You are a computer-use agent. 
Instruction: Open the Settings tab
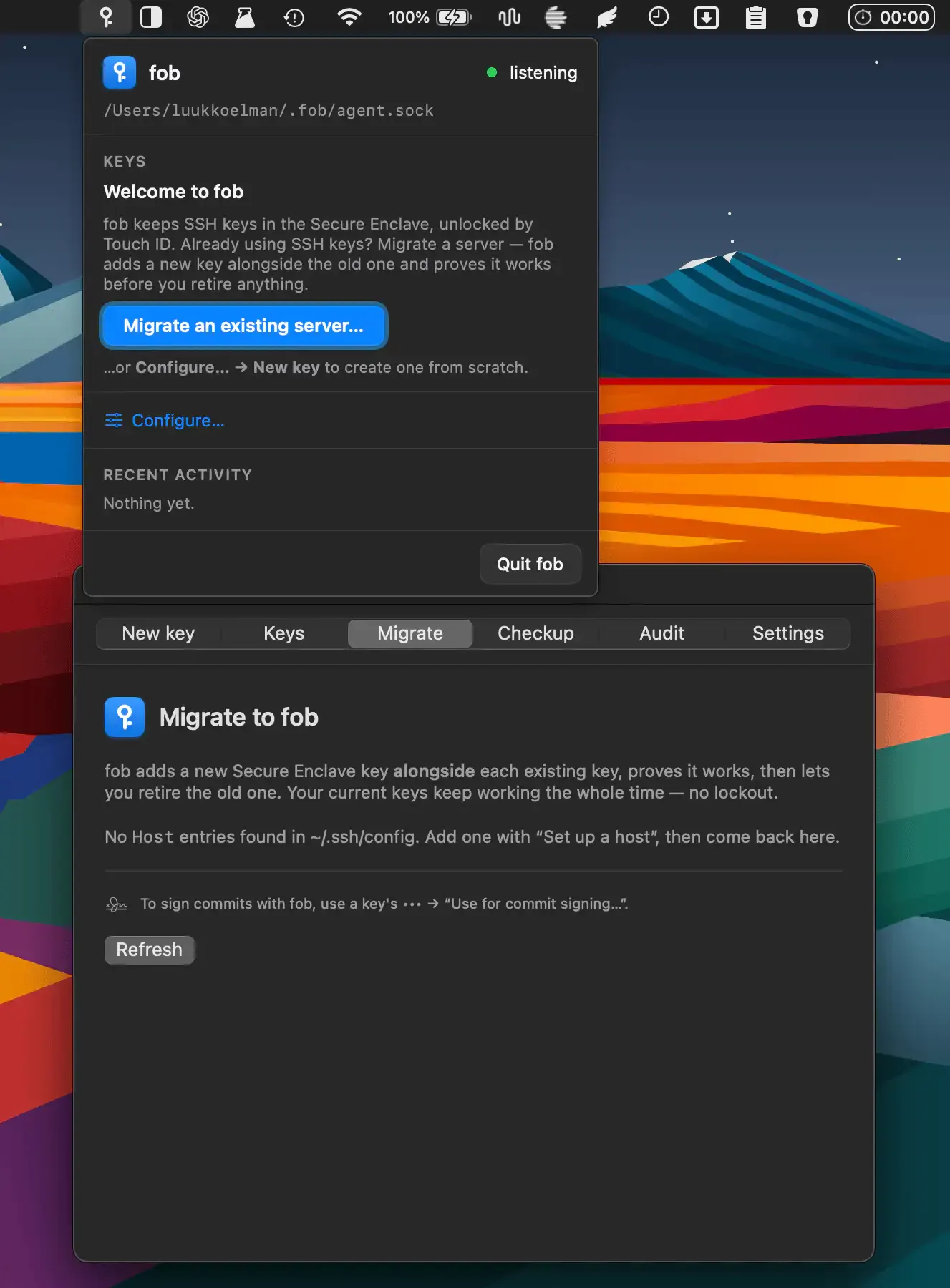(x=787, y=633)
